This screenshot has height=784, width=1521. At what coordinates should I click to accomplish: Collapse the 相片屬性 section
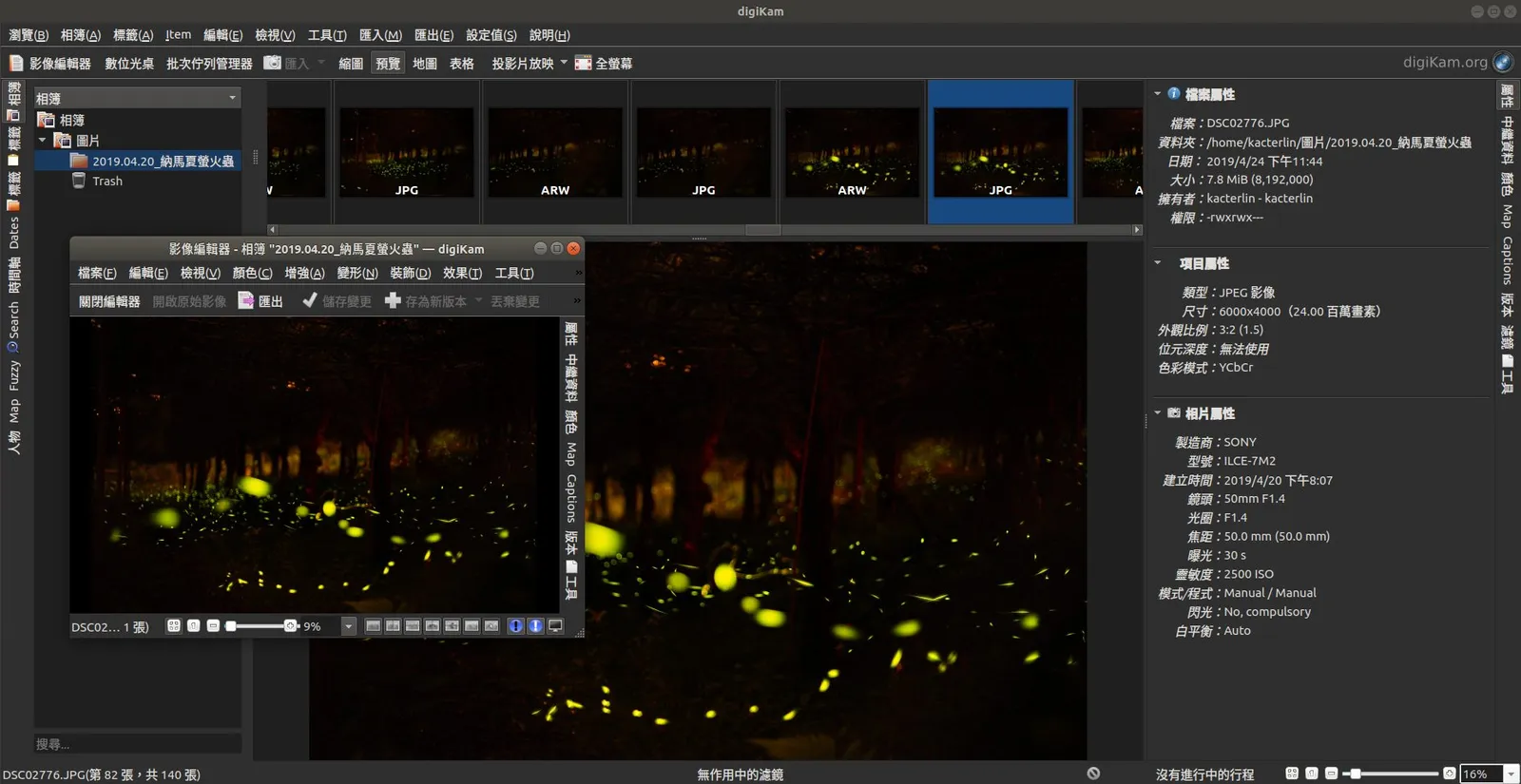click(1157, 413)
